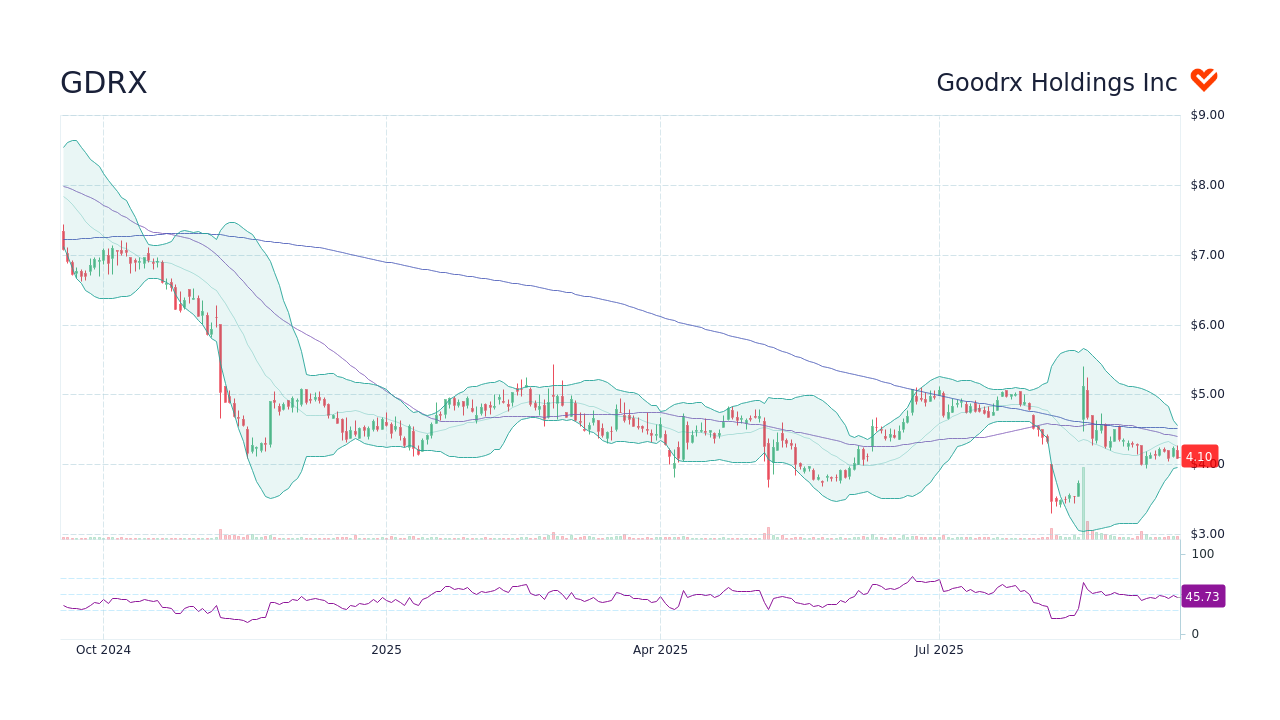Expand the Oct 2024 date axis section
Screen dimensions: 1280x720
point(104,649)
